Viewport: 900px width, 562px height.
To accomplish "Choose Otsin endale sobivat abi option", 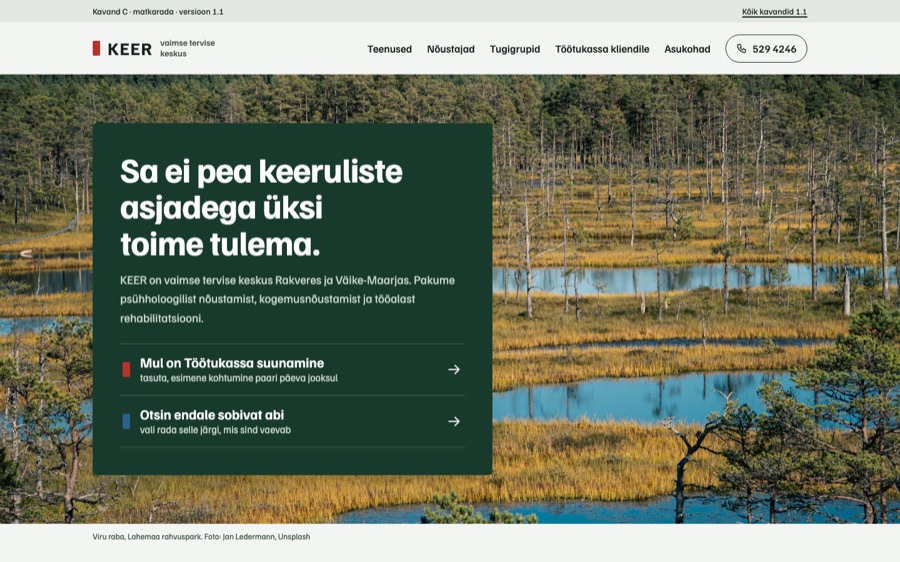I will coord(292,421).
